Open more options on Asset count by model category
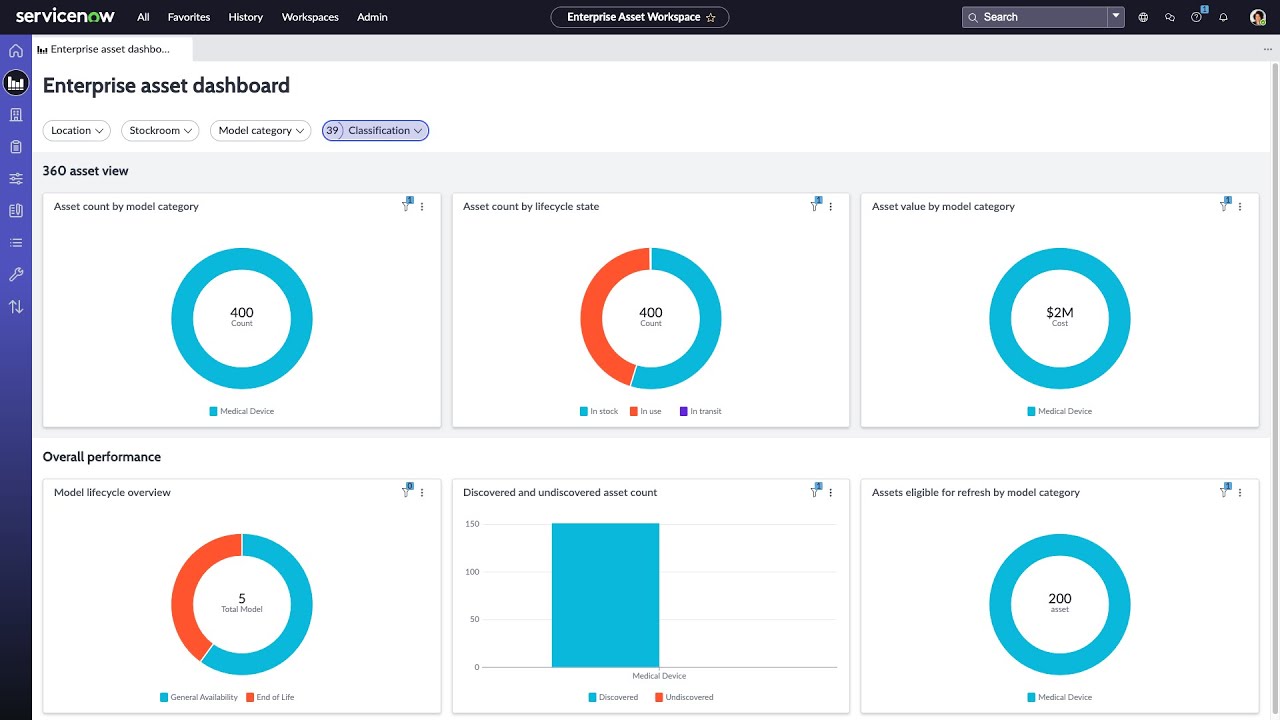 coord(422,207)
